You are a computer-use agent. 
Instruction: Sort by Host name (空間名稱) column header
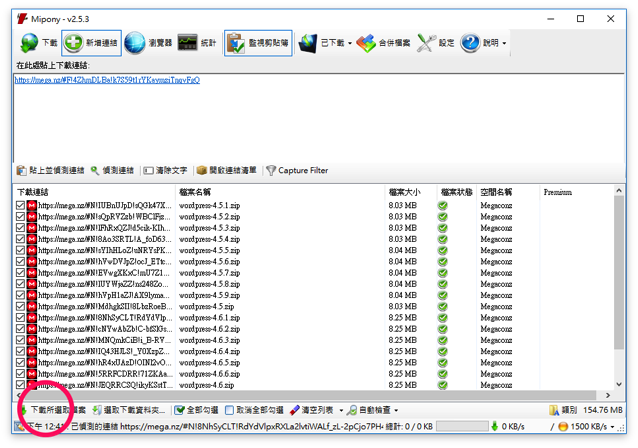pos(508,192)
